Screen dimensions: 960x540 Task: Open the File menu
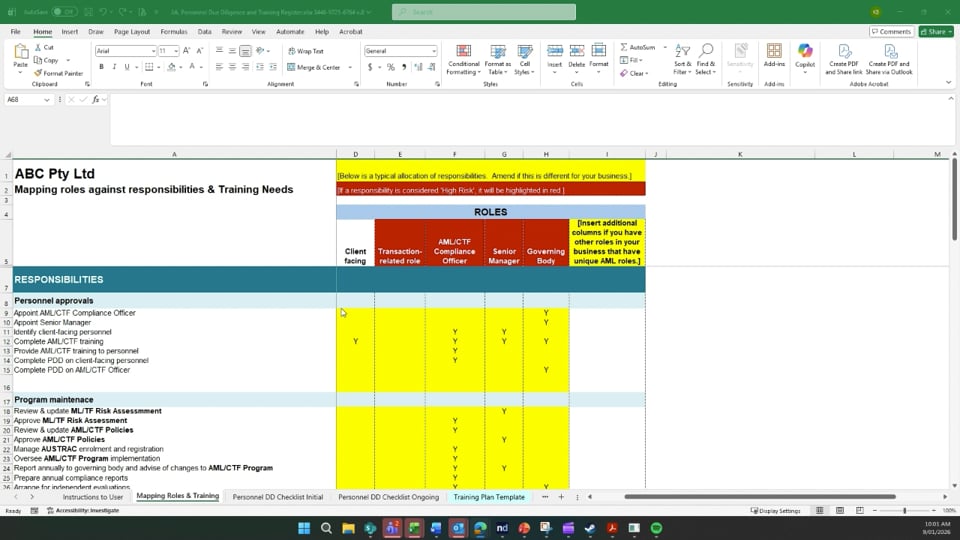pos(15,32)
